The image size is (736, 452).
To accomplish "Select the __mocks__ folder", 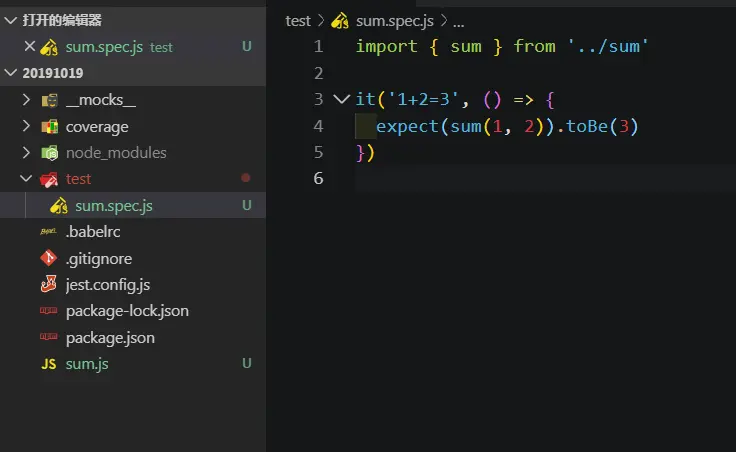I will click(101, 100).
